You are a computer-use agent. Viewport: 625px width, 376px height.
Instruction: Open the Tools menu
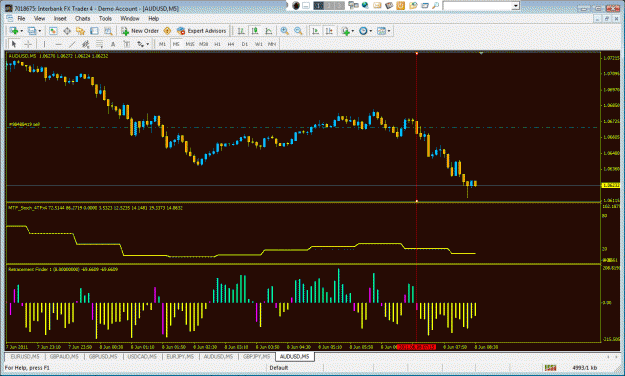tap(105, 18)
